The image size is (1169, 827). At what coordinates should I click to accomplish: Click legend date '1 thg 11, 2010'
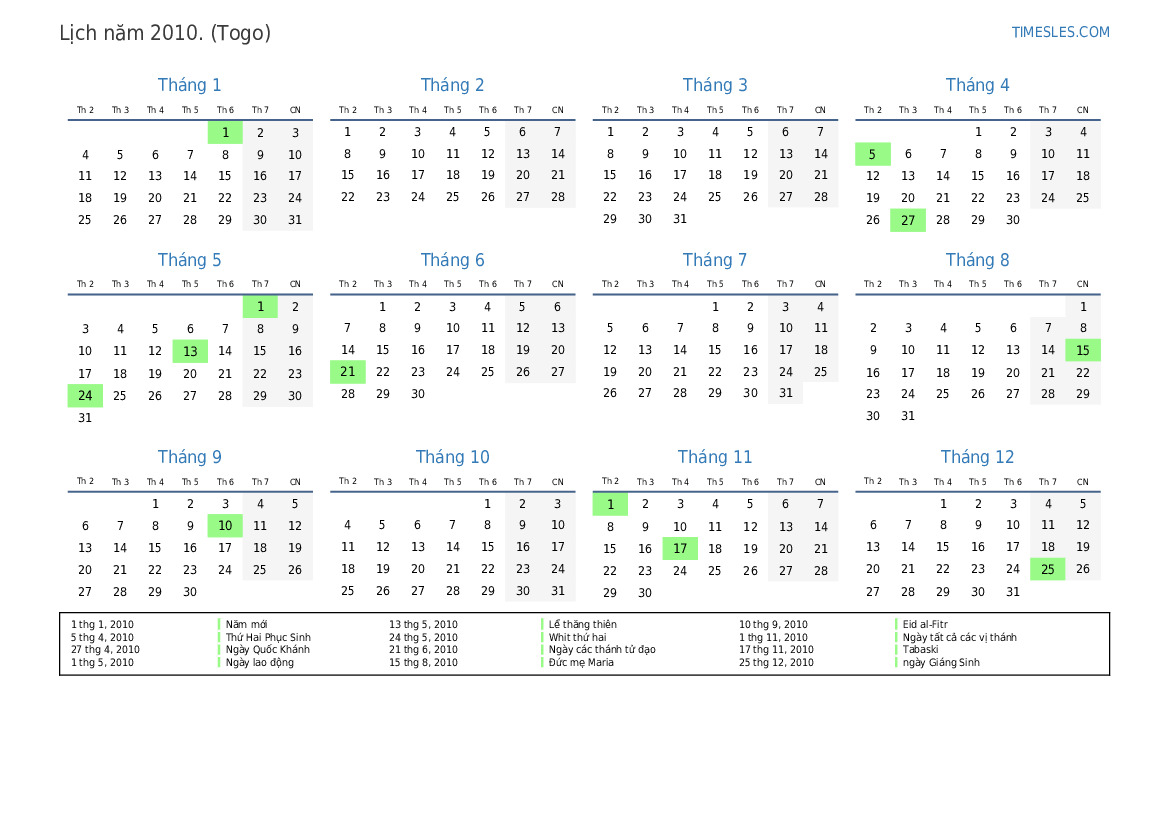tap(773, 638)
